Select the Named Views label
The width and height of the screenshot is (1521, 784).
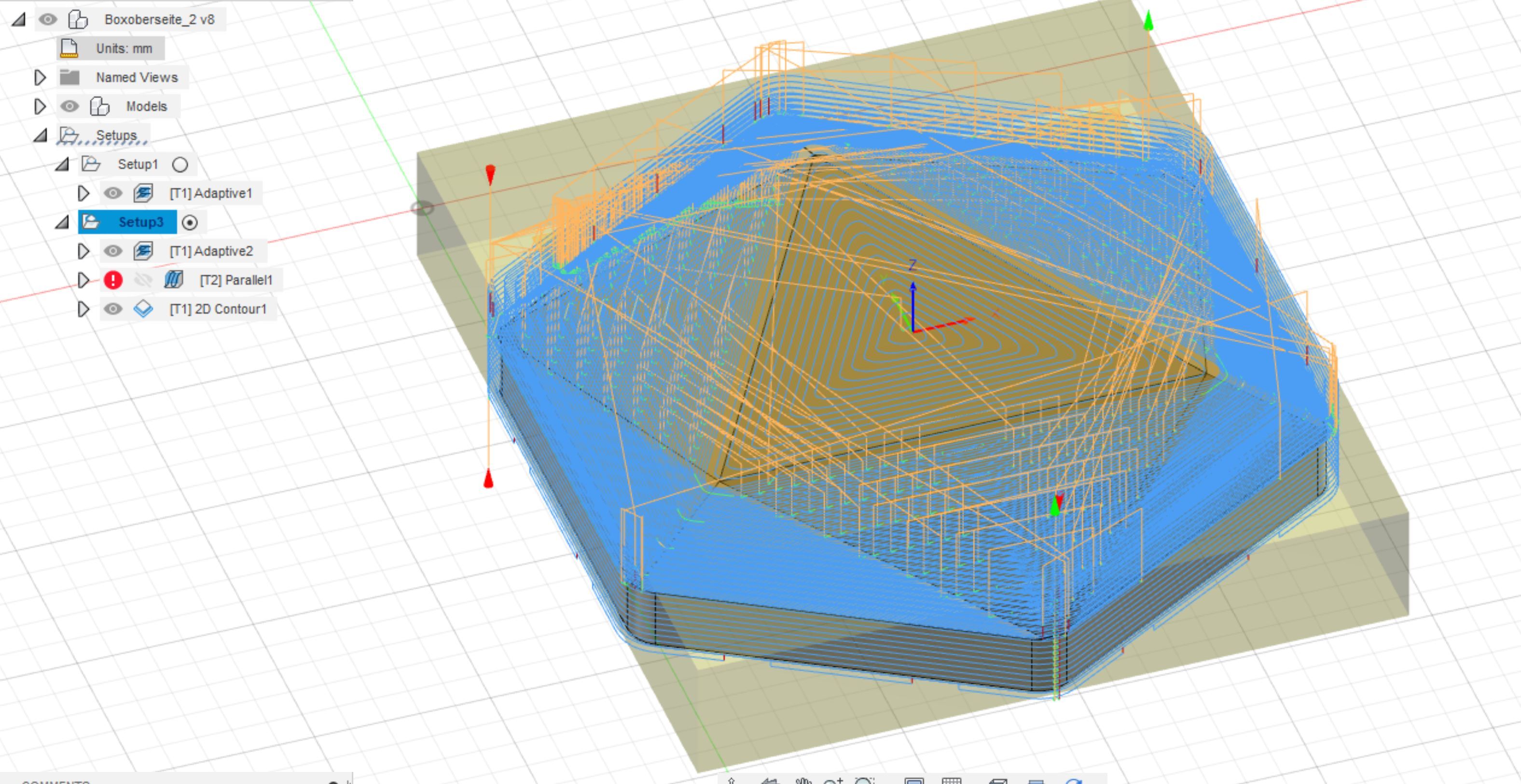pyautogui.click(x=137, y=77)
